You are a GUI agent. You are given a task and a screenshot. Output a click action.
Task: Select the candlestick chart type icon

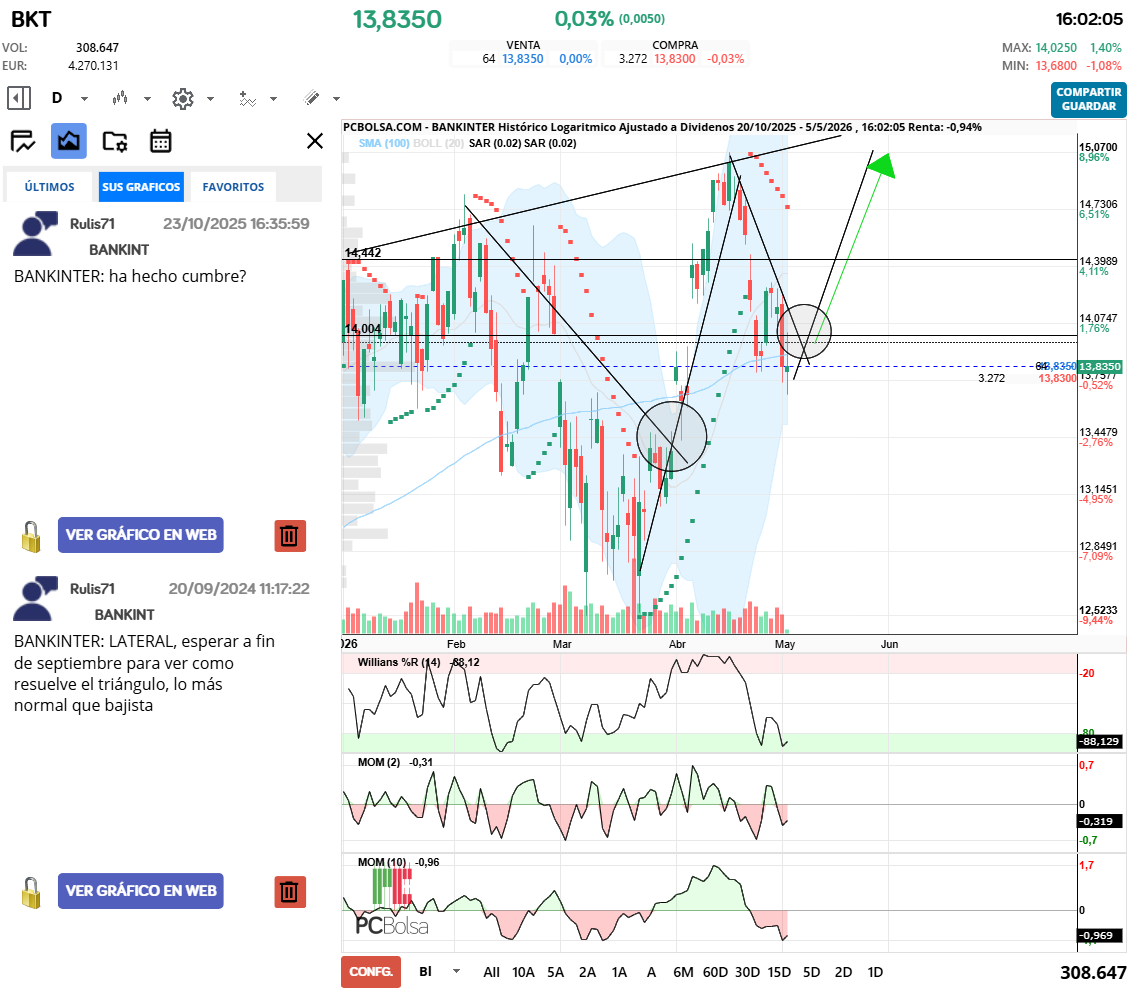pyautogui.click(x=120, y=98)
